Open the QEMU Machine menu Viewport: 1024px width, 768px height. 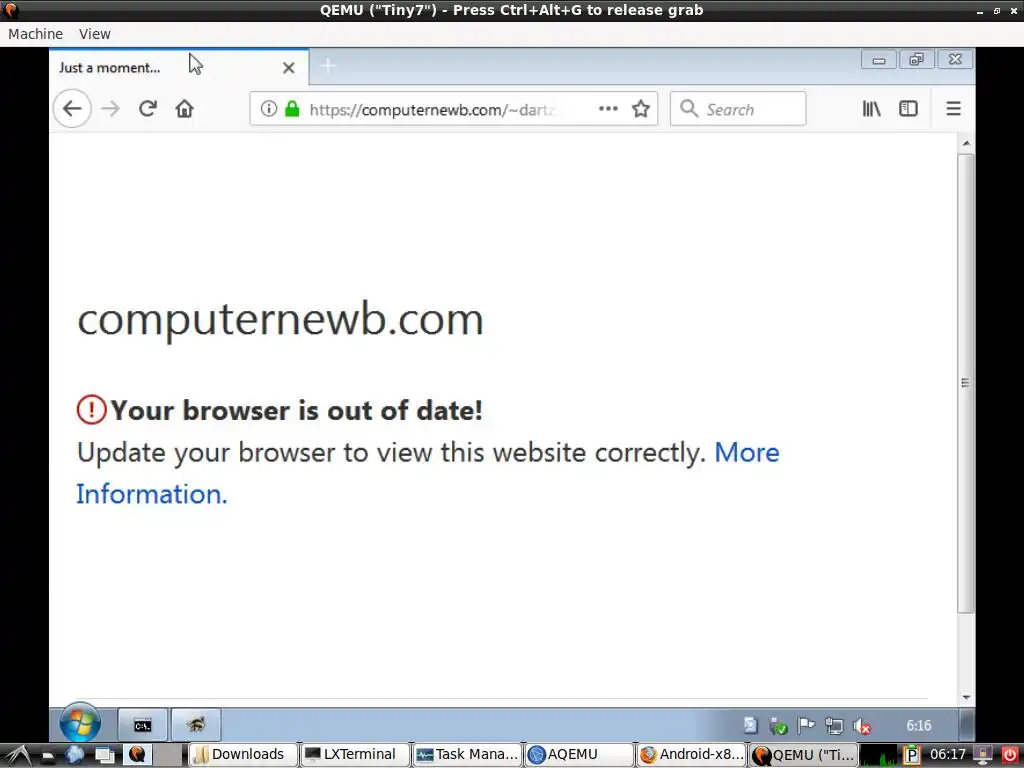click(35, 34)
